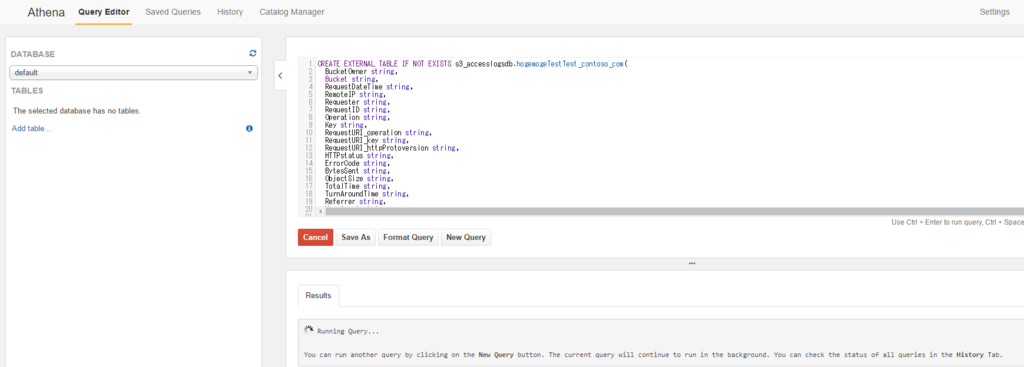The width and height of the screenshot is (1024, 367).
Task: Open the database dropdown showing default
Action: pyautogui.click(x=134, y=73)
